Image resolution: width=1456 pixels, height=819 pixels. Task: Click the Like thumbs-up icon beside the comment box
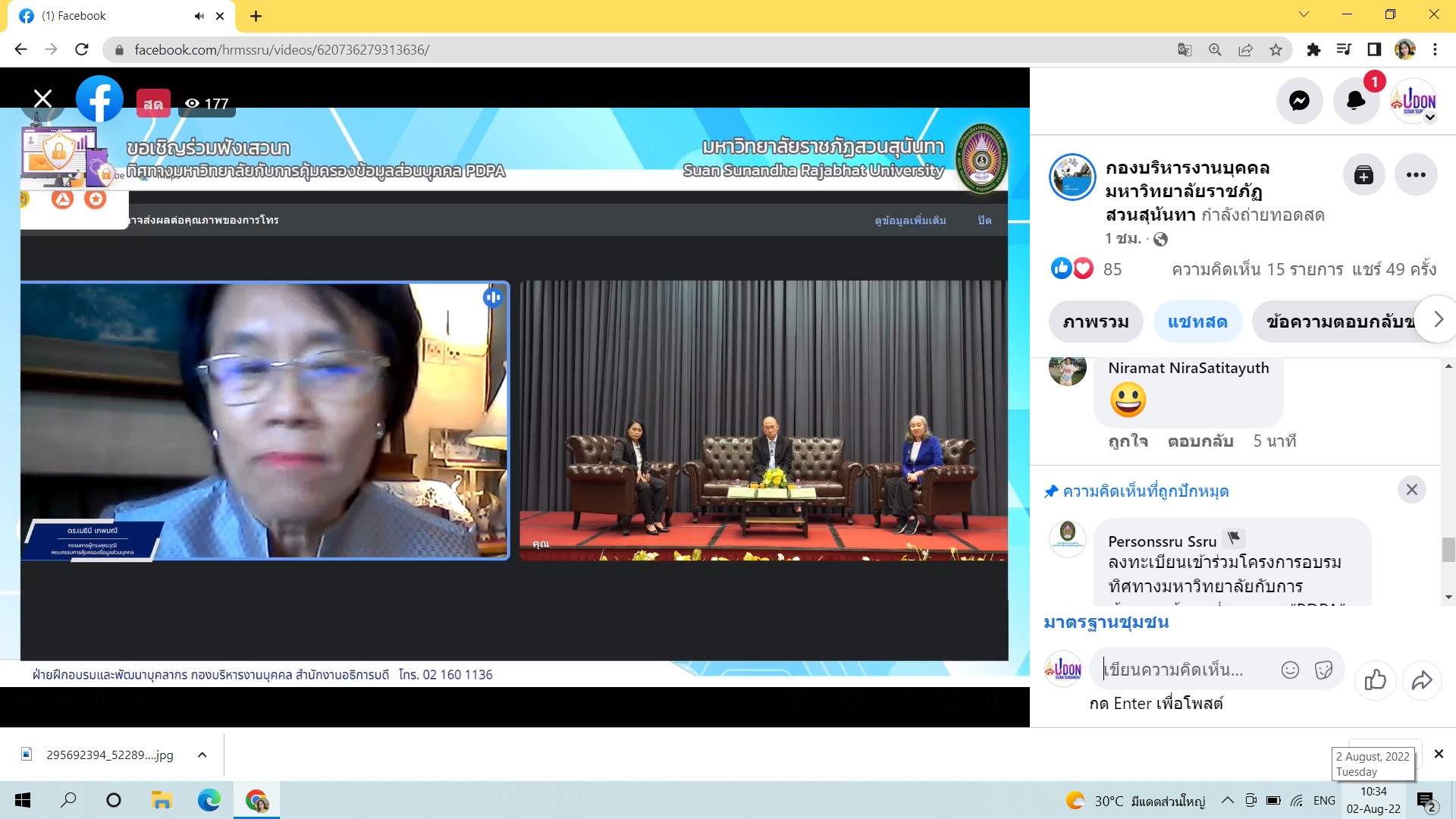tap(1375, 680)
